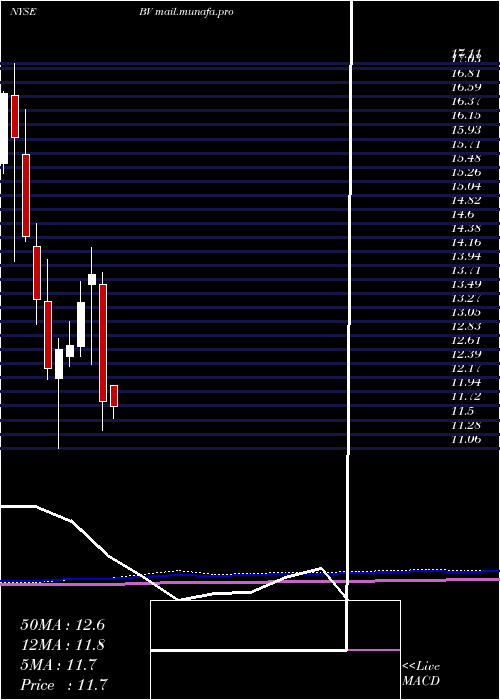Click the 13.27 price axis label
This screenshot has width=500, height=700.
click(466, 298)
